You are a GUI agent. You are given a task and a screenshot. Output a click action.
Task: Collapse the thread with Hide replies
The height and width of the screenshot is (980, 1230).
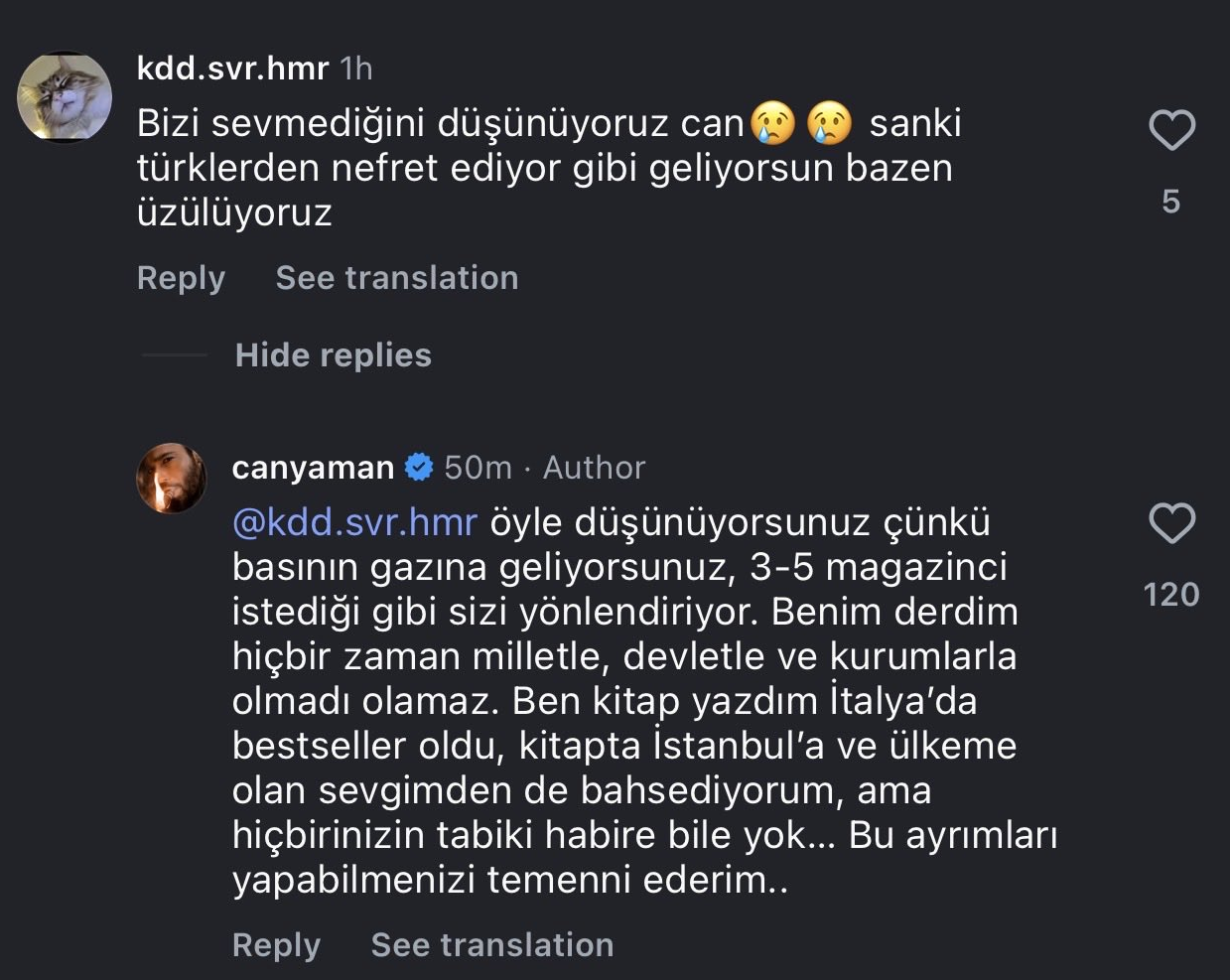pos(333,355)
